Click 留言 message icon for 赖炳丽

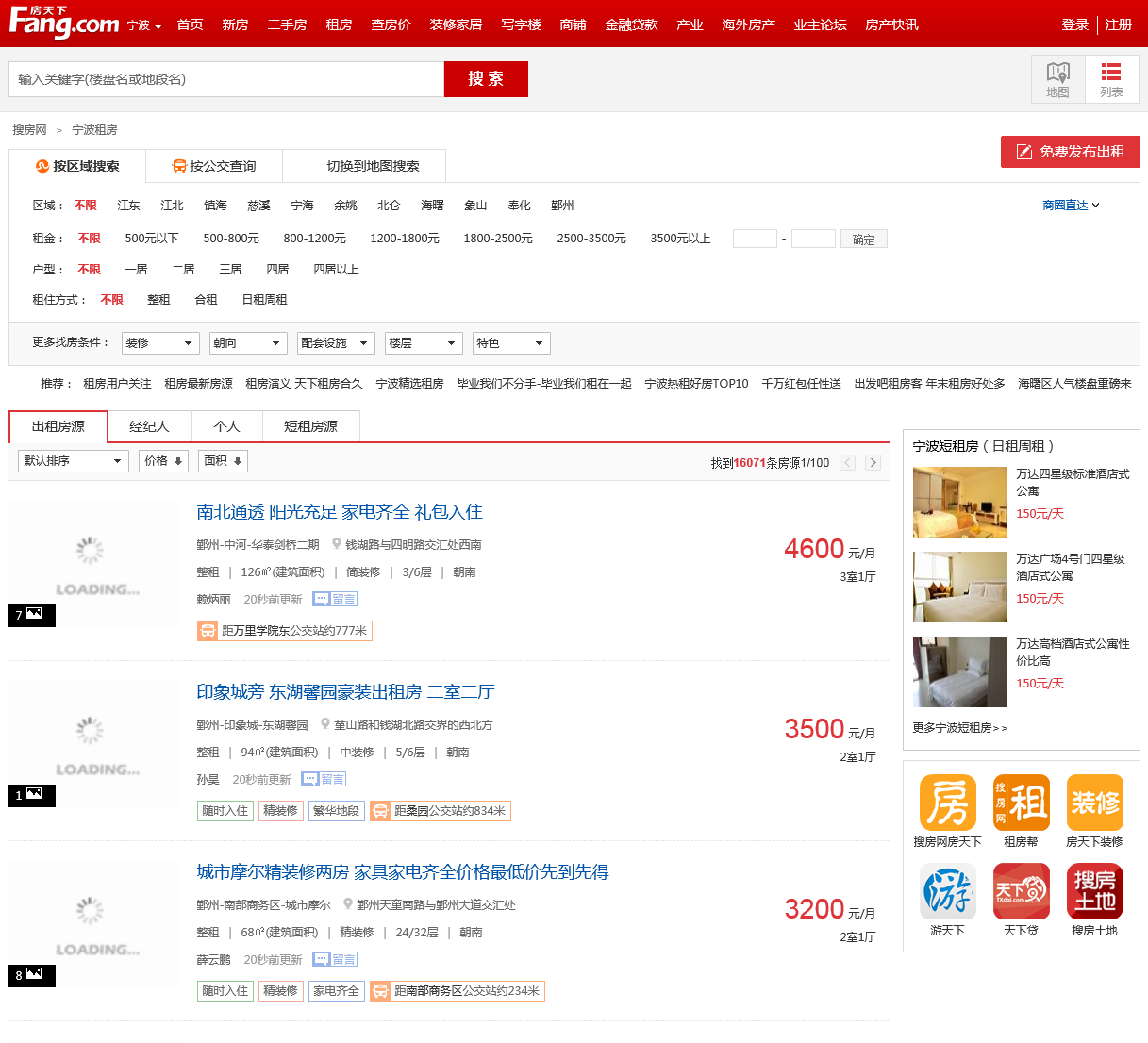coord(335,599)
